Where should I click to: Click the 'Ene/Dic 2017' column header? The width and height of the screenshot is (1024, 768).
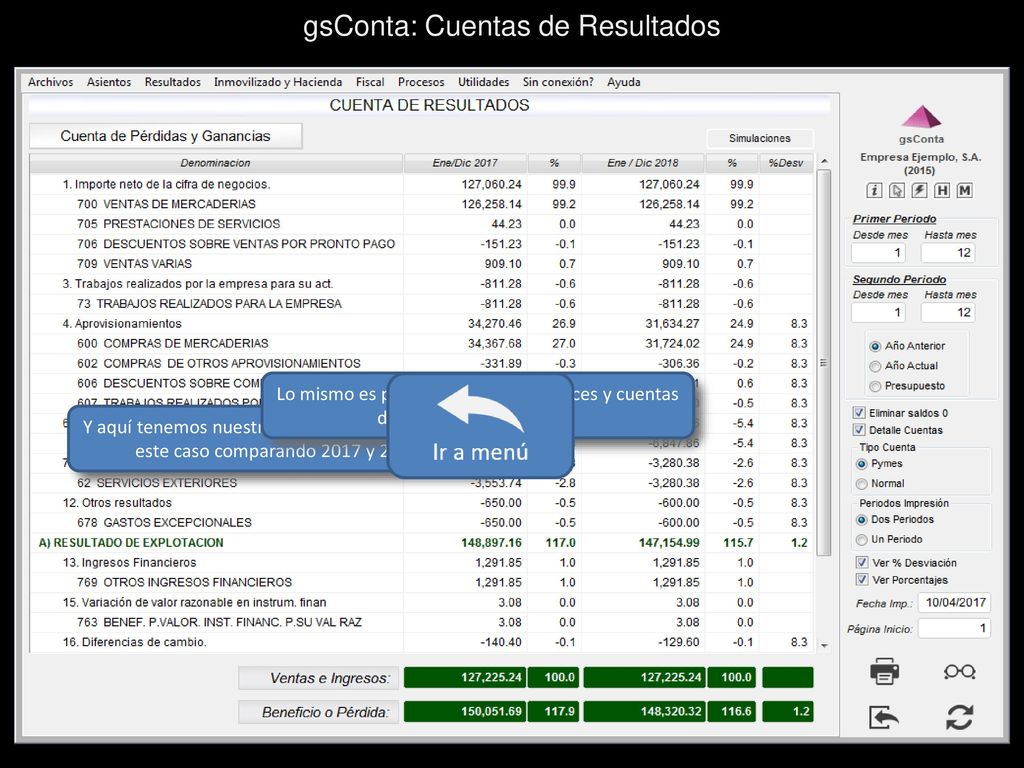tap(465, 163)
